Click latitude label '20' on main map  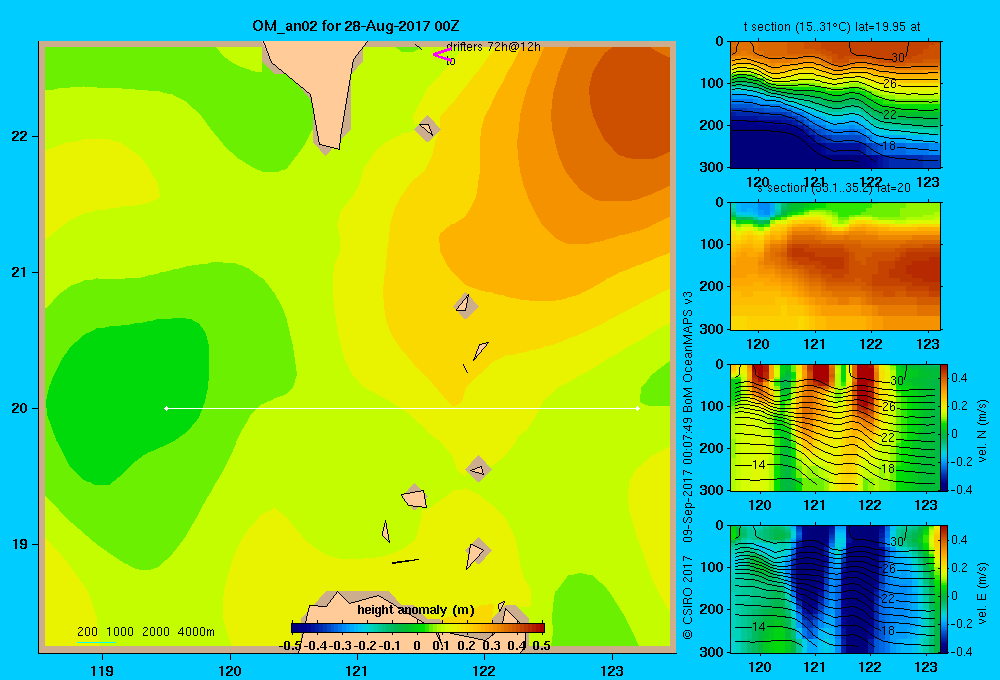(x=20, y=408)
